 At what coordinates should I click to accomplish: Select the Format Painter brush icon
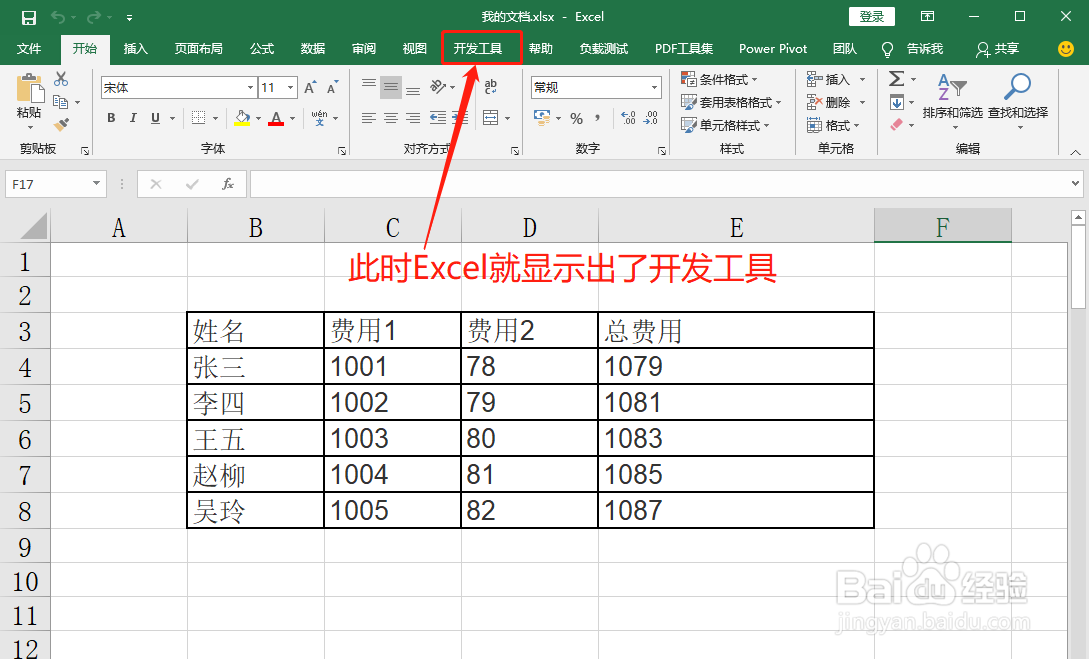61,125
